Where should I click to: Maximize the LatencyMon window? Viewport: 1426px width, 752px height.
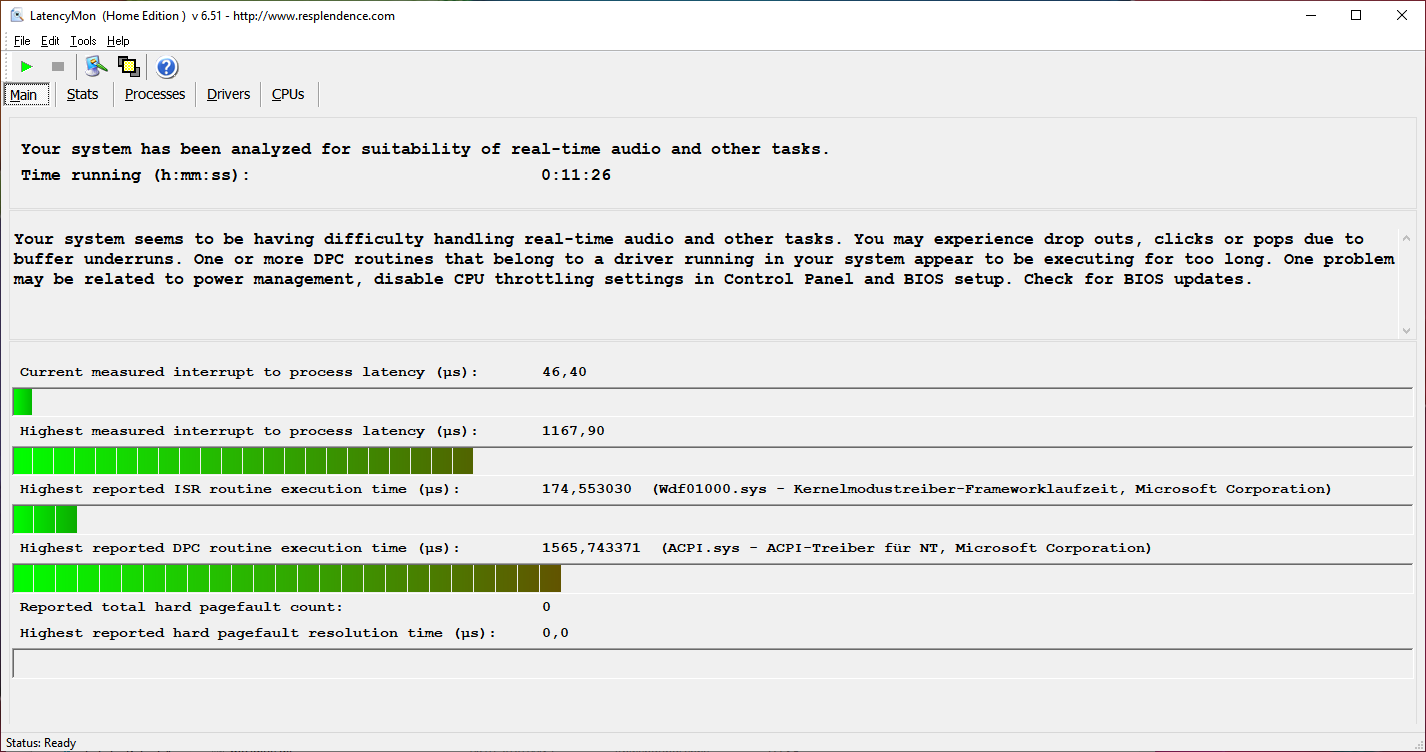coord(1356,15)
